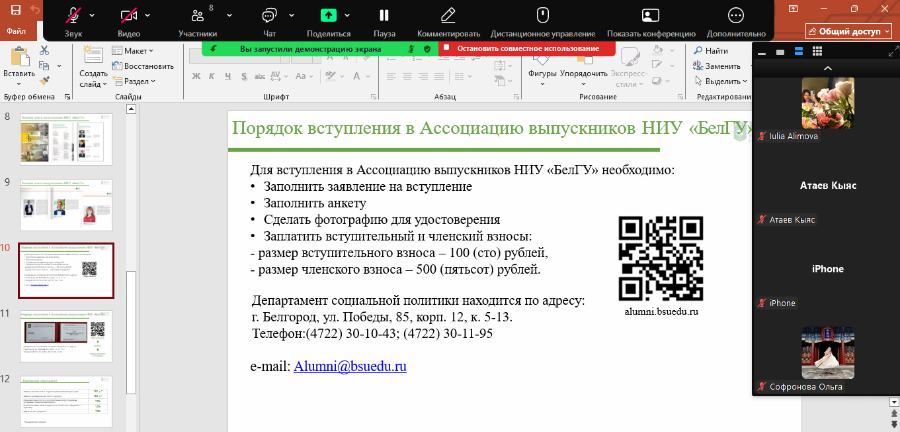Expand audio options arrow next to Звук
The height and width of the screenshot is (432, 900).
click(x=92, y=15)
